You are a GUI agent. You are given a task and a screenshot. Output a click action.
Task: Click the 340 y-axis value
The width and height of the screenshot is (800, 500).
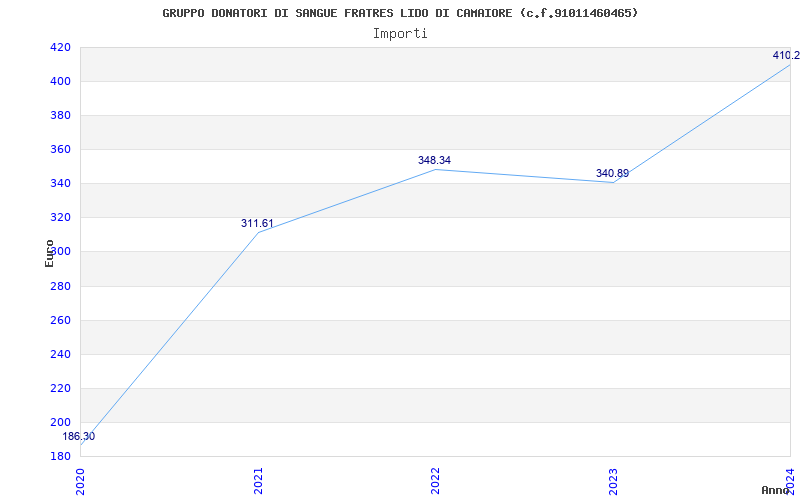coord(60,184)
